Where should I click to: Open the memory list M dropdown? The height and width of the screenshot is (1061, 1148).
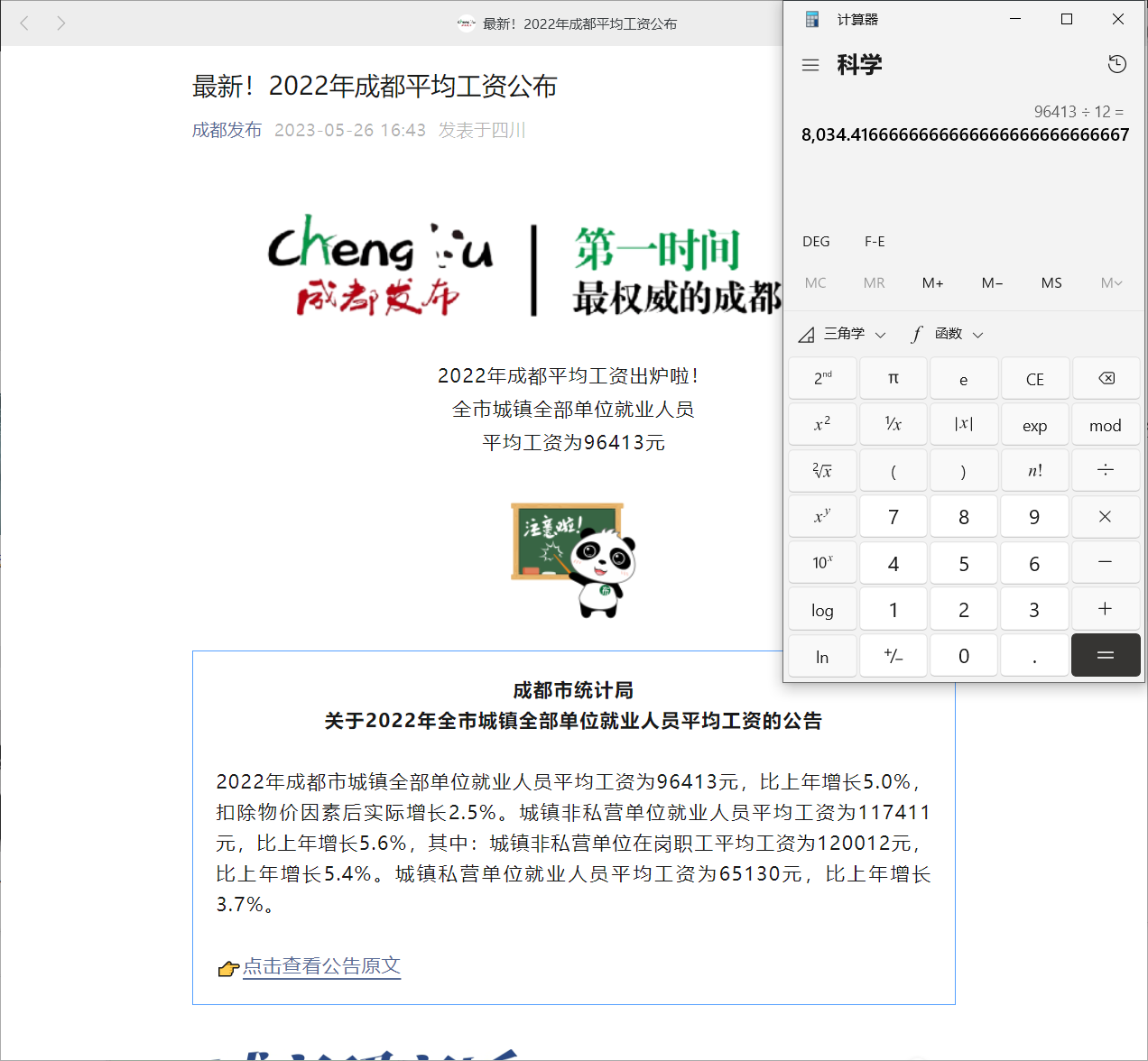tap(1111, 283)
